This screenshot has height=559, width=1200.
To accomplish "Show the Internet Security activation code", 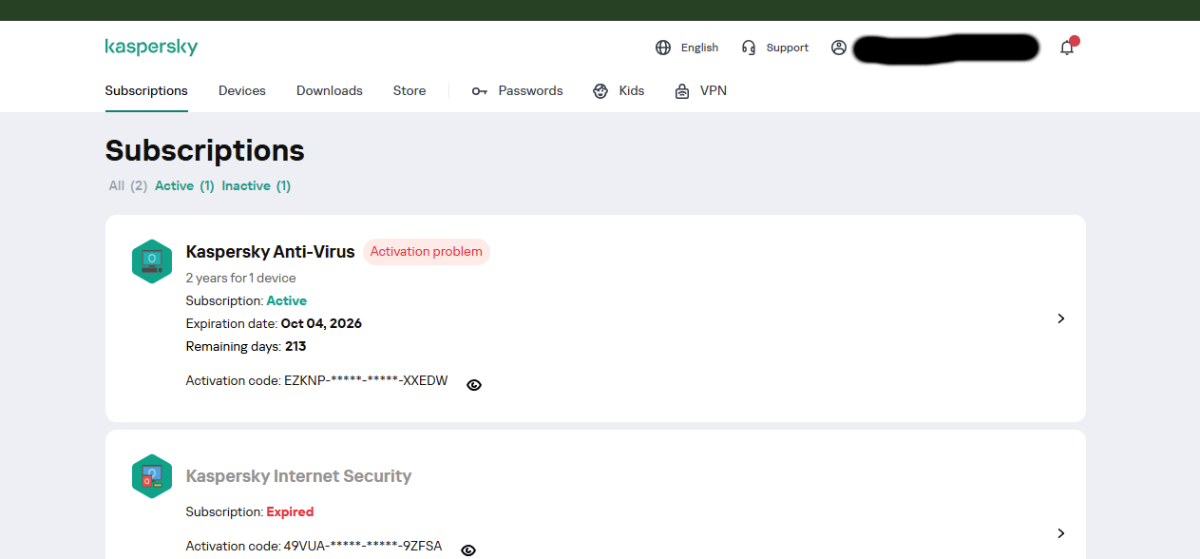I will pos(468,550).
